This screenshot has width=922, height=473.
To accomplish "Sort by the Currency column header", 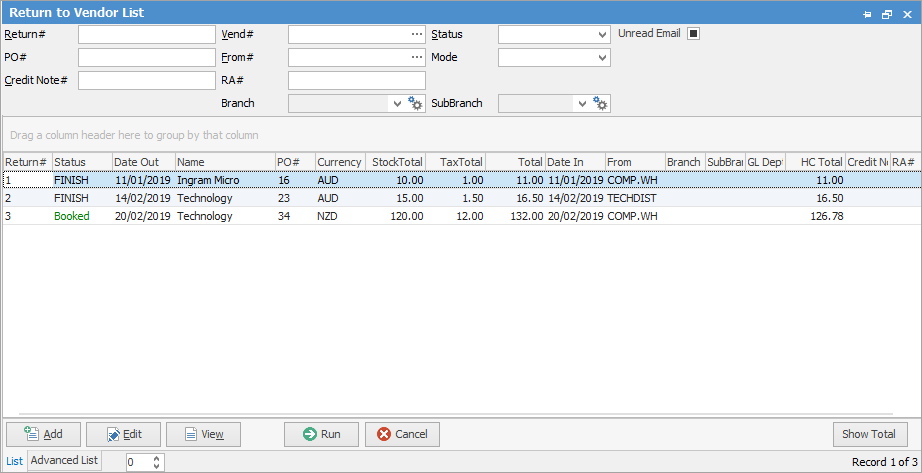I will (x=340, y=162).
